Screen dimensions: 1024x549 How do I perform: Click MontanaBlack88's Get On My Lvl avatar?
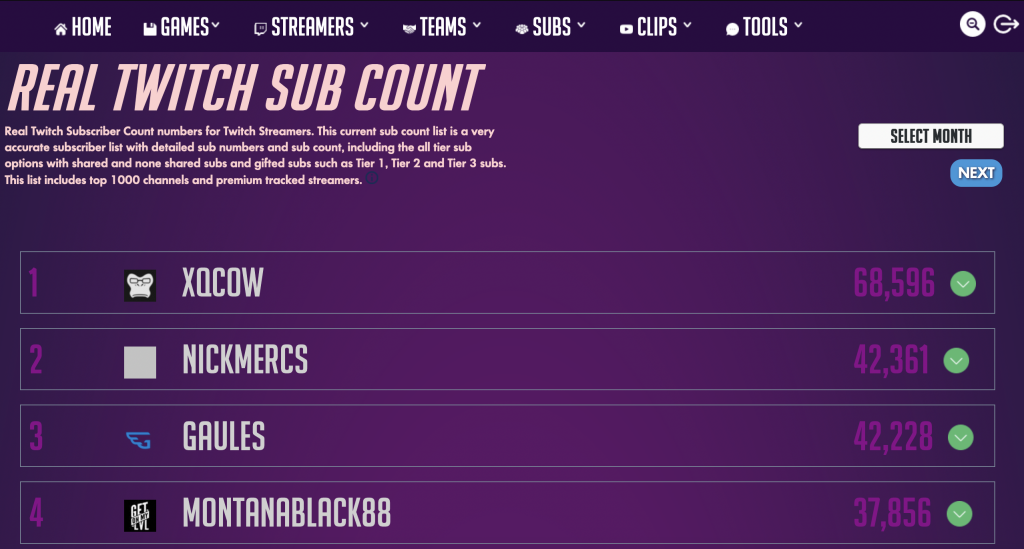coord(140,516)
